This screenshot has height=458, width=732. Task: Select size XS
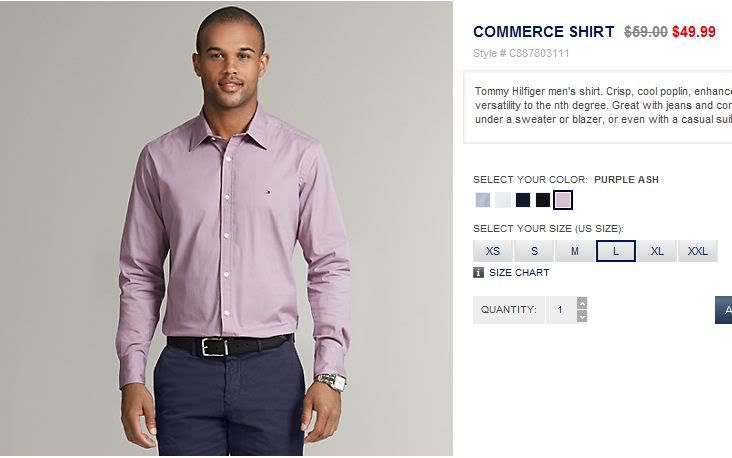pyautogui.click(x=493, y=251)
